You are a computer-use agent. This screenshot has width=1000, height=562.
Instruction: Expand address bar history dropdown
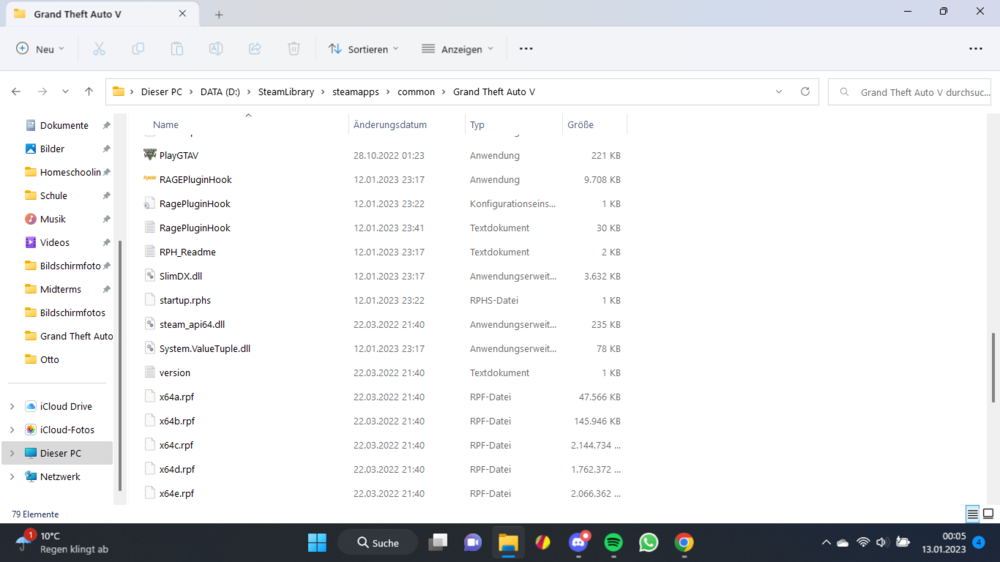[779, 92]
